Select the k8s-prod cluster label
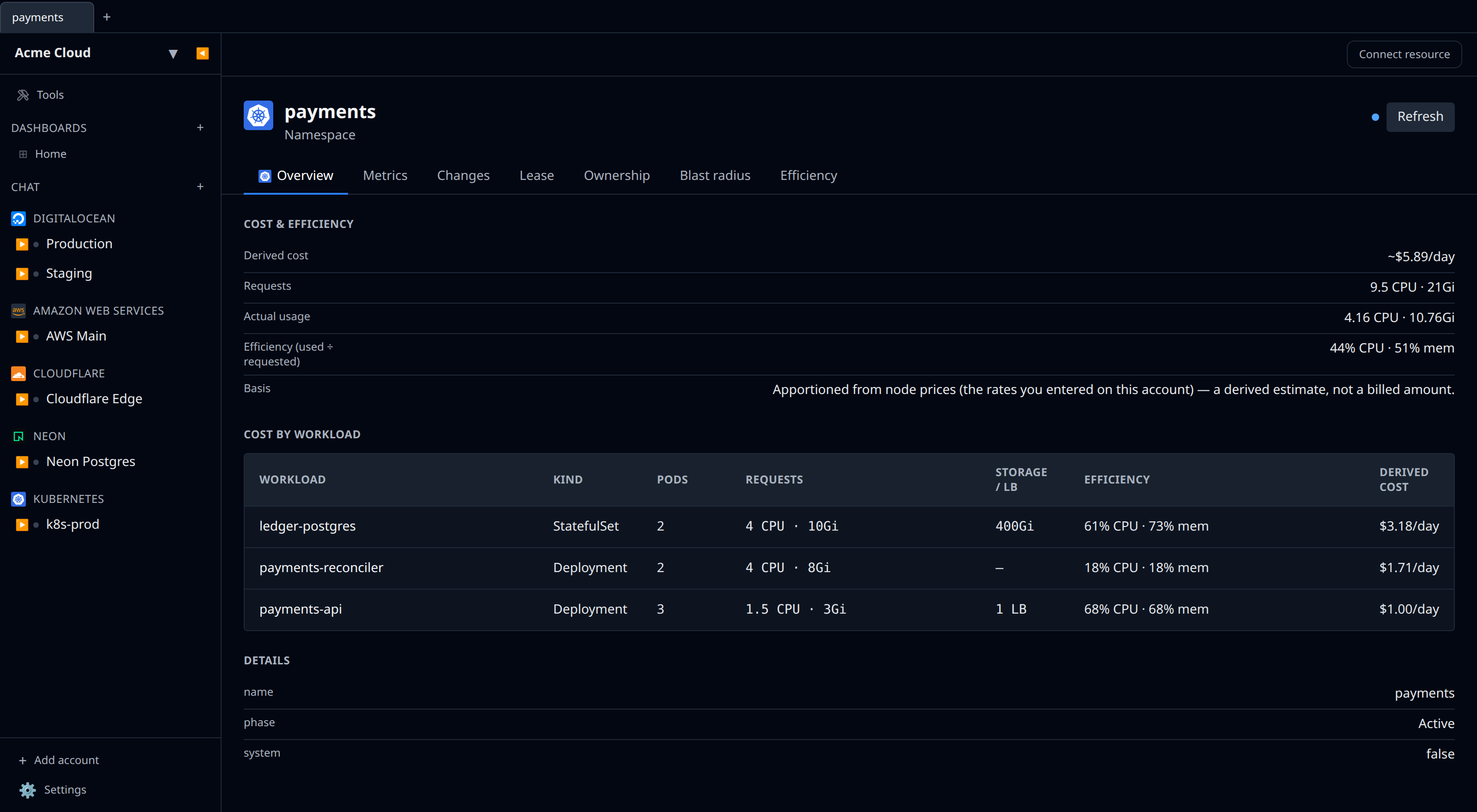This screenshot has width=1477, height=812. tap(72, 524)
